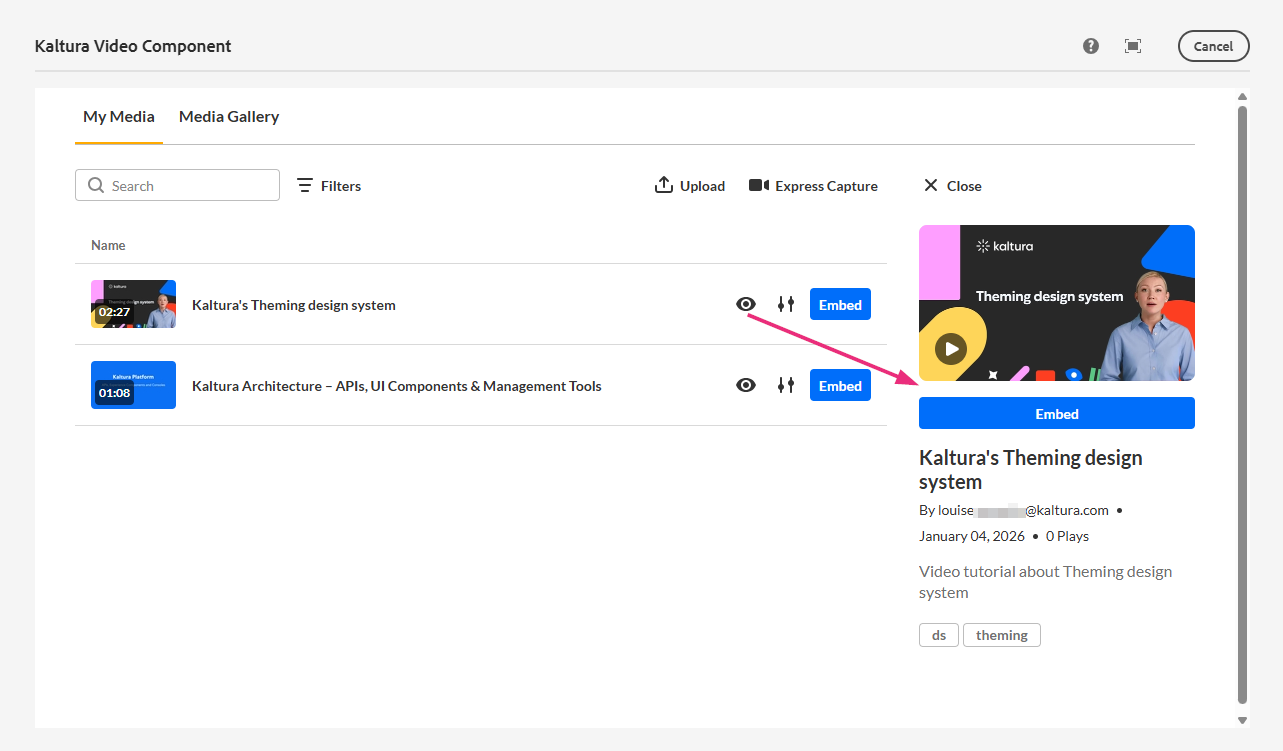Image resolution: width=1283 pixels, height=751 pixels.
Task: Click the scrollbar up arrow
Action: [x=1243, y=97]
